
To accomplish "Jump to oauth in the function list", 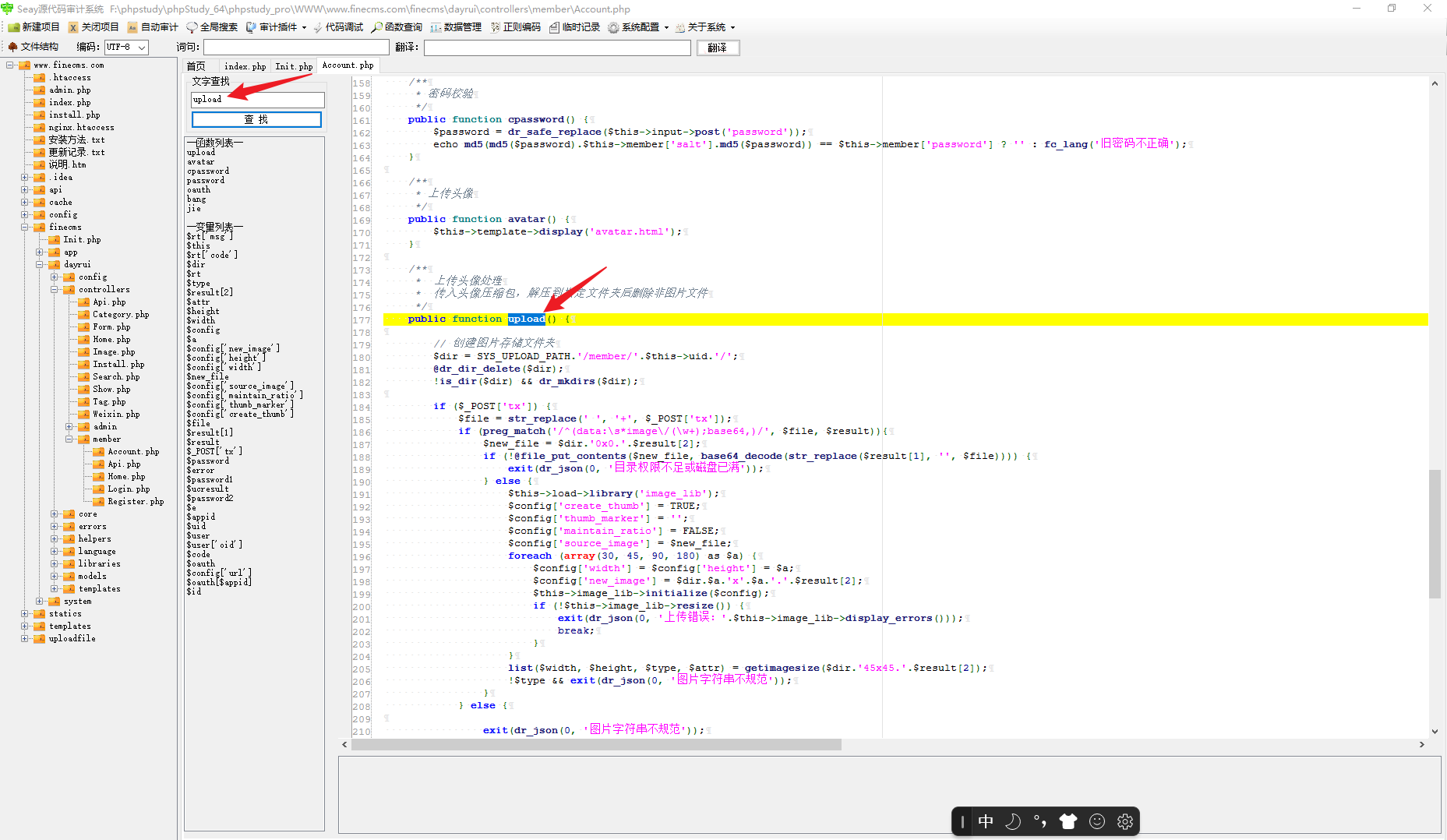I will tap(199, 190).
